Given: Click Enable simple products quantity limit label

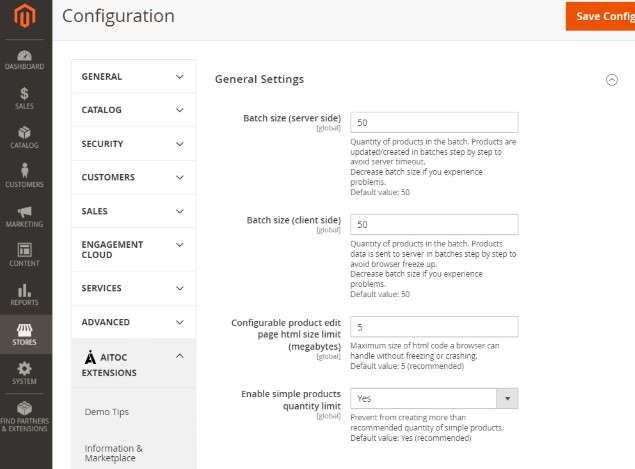Looking at the screenshot, I should 291,400.
